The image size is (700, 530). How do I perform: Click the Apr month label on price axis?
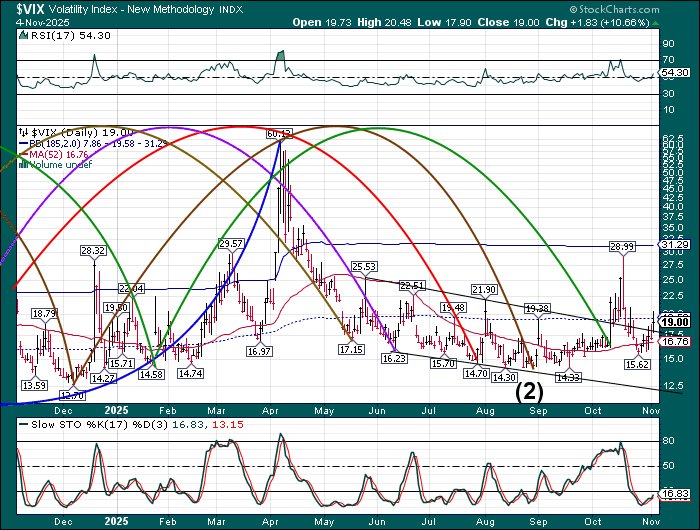point(270,411)
